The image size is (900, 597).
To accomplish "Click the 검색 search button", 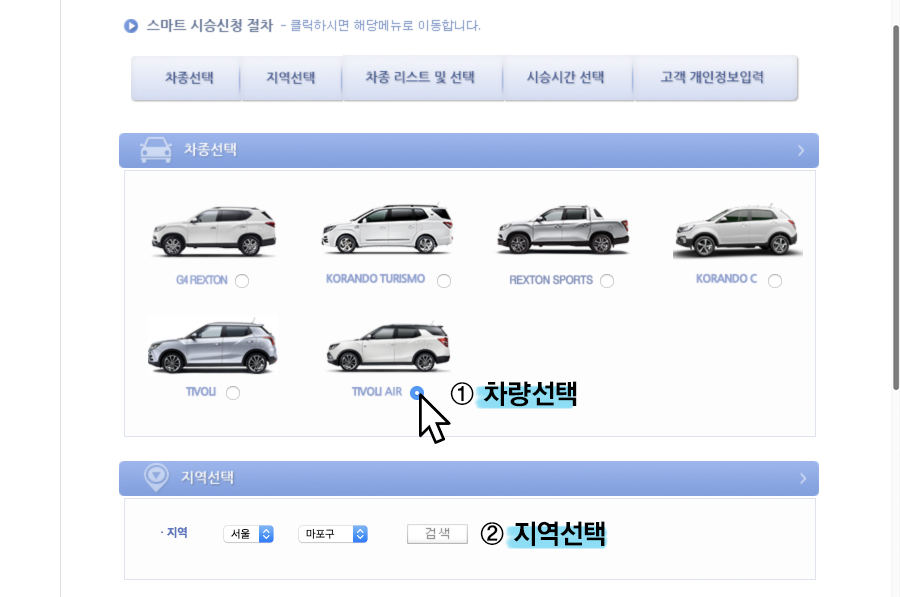I will pyautogui.click(x=437, y=534).
